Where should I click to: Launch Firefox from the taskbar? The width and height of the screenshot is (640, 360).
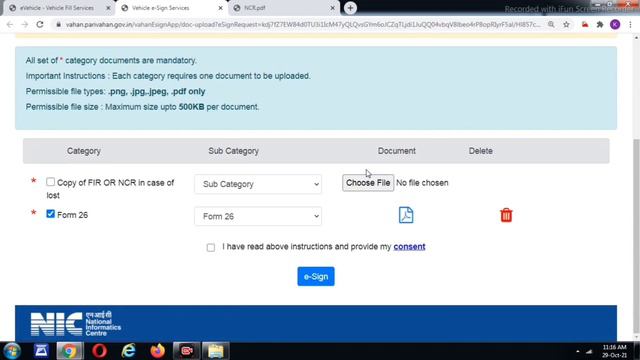click(158, 351)
